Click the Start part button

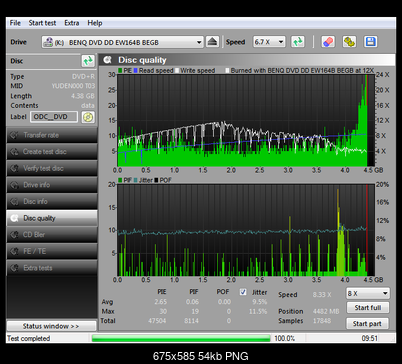[x=367, y=323]
